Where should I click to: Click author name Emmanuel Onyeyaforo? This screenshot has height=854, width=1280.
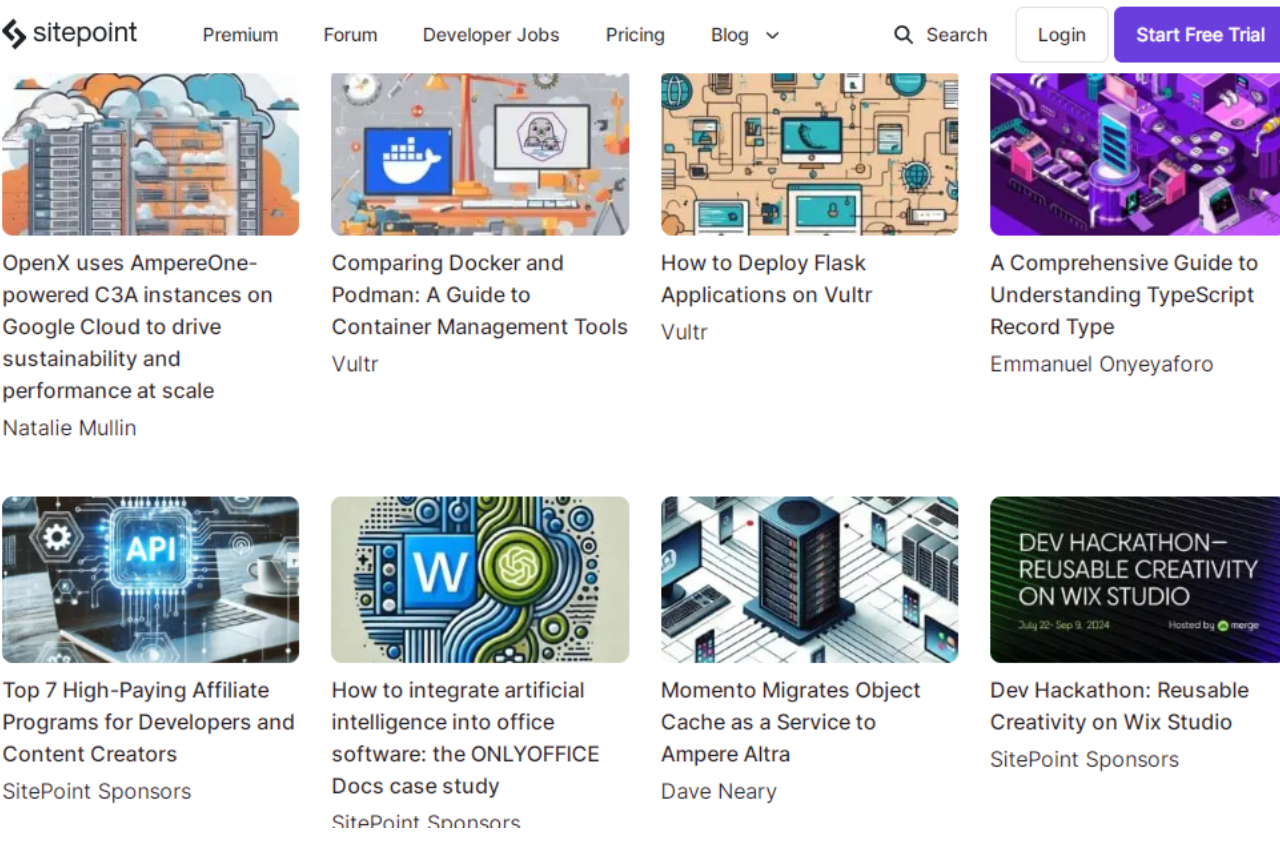click(x=1102, y=364)
